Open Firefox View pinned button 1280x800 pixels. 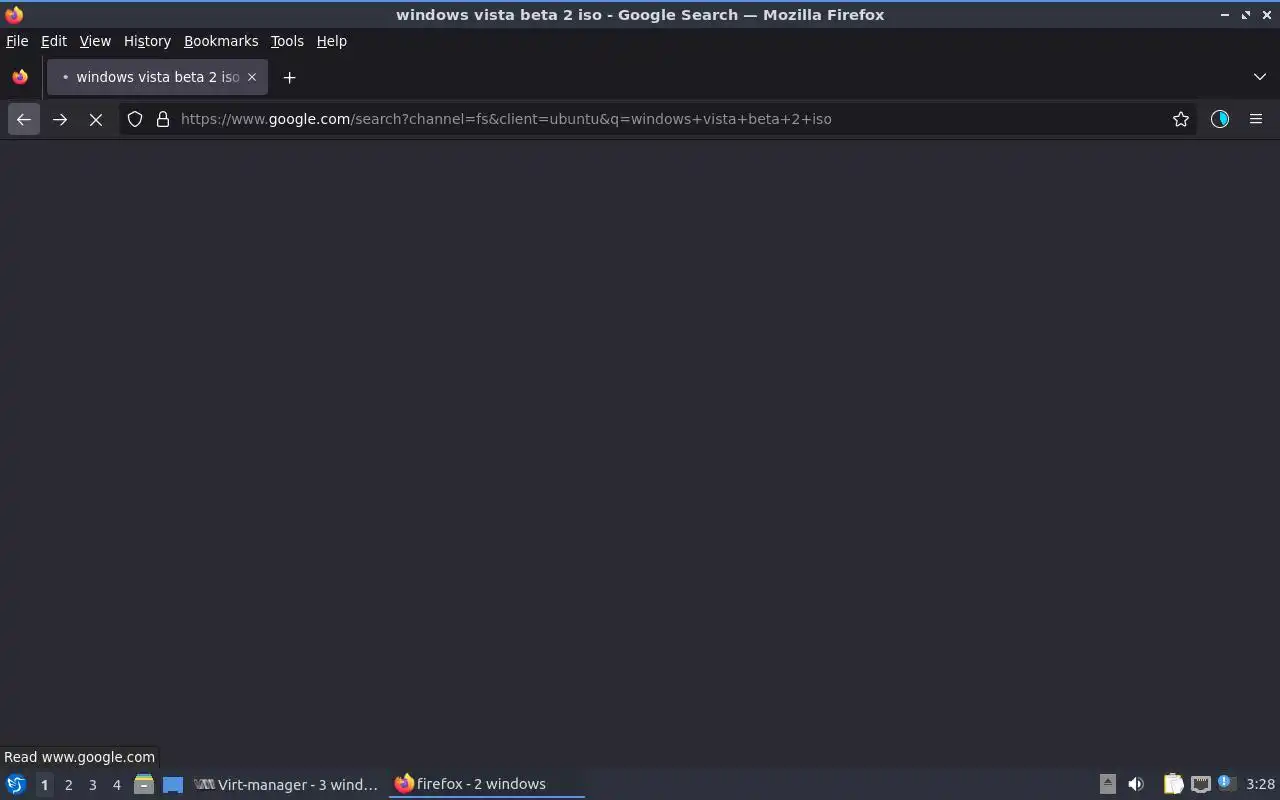point(20,77)
